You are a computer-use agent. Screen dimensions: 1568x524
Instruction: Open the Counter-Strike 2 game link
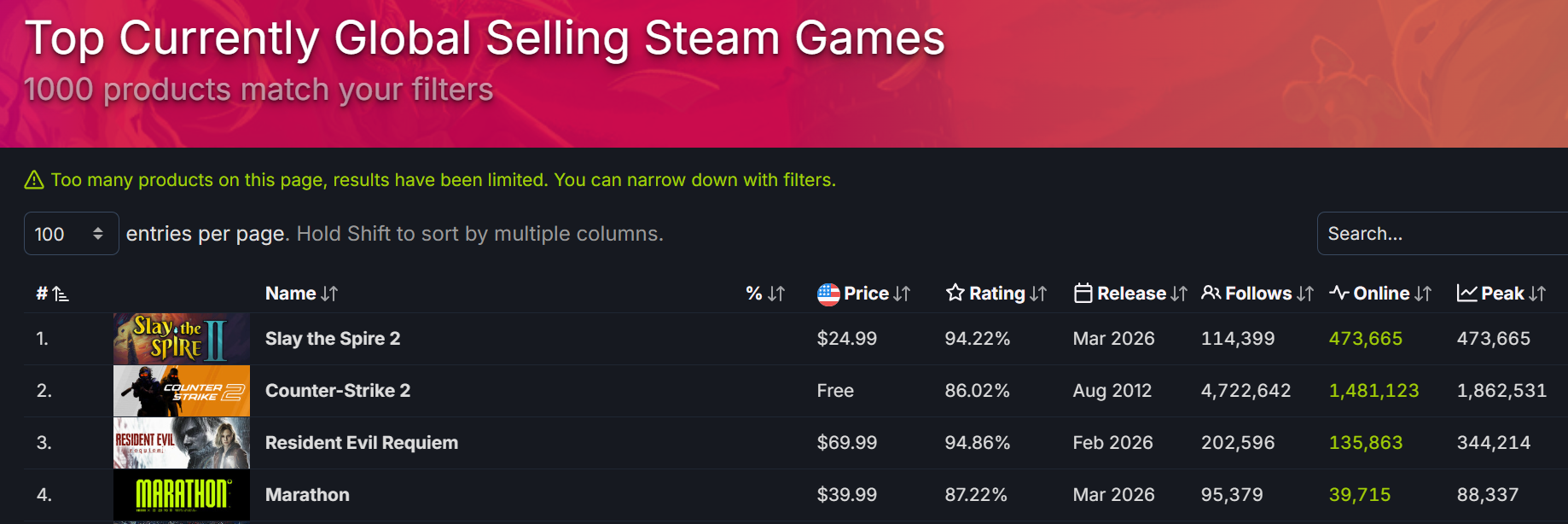coord(338,391)
